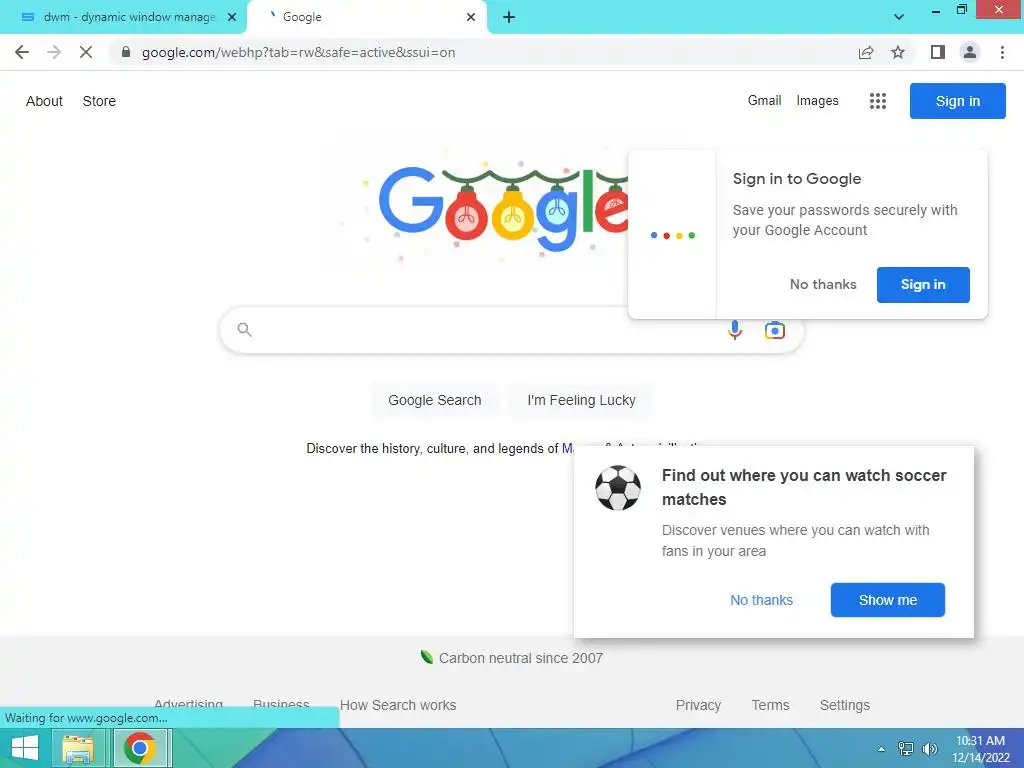1024x768 pixels.
Task: Open the Store link
Action: click(99, 101)
